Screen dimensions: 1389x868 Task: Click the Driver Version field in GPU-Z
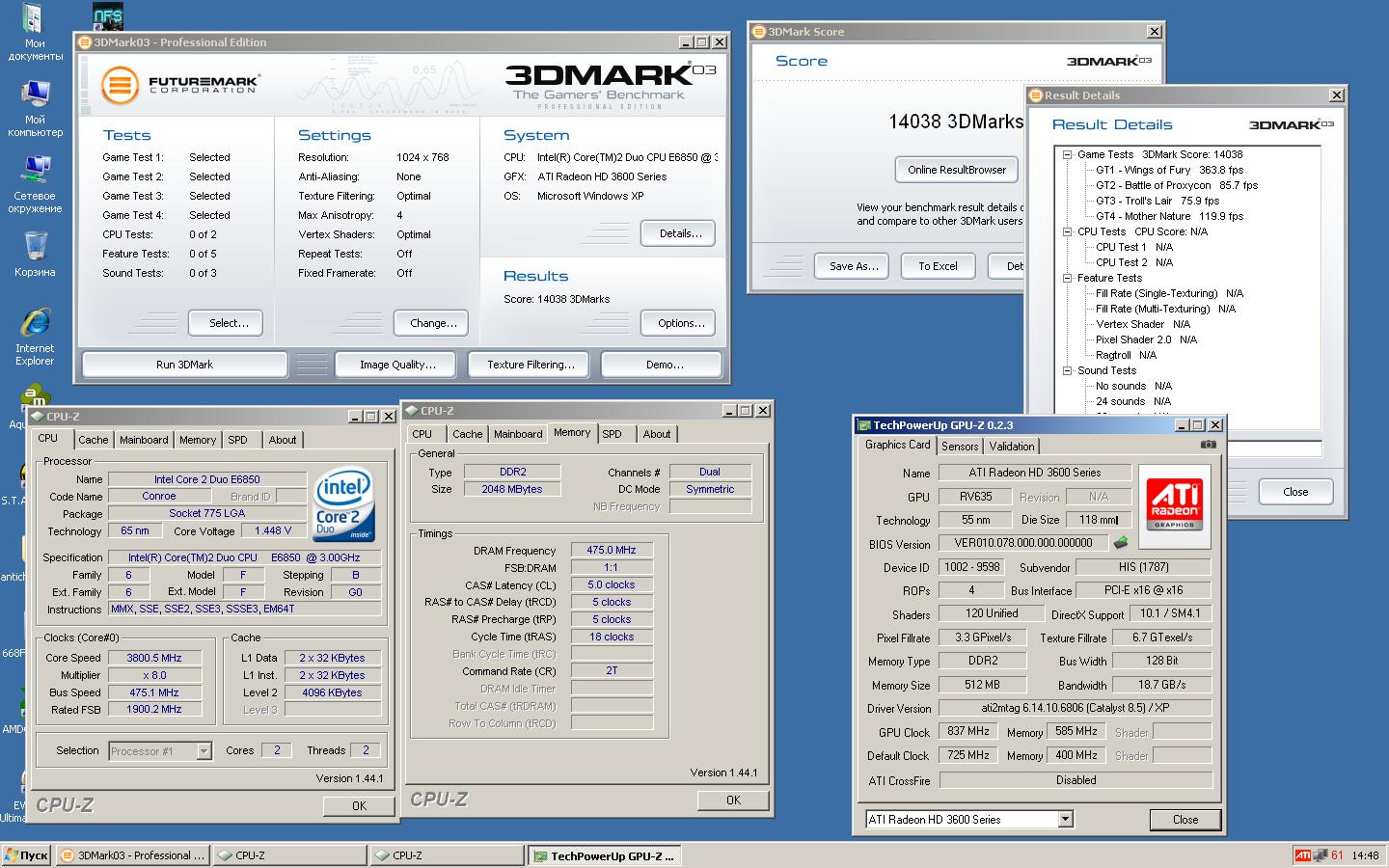pyautogui.click(x=1075, y=708)
